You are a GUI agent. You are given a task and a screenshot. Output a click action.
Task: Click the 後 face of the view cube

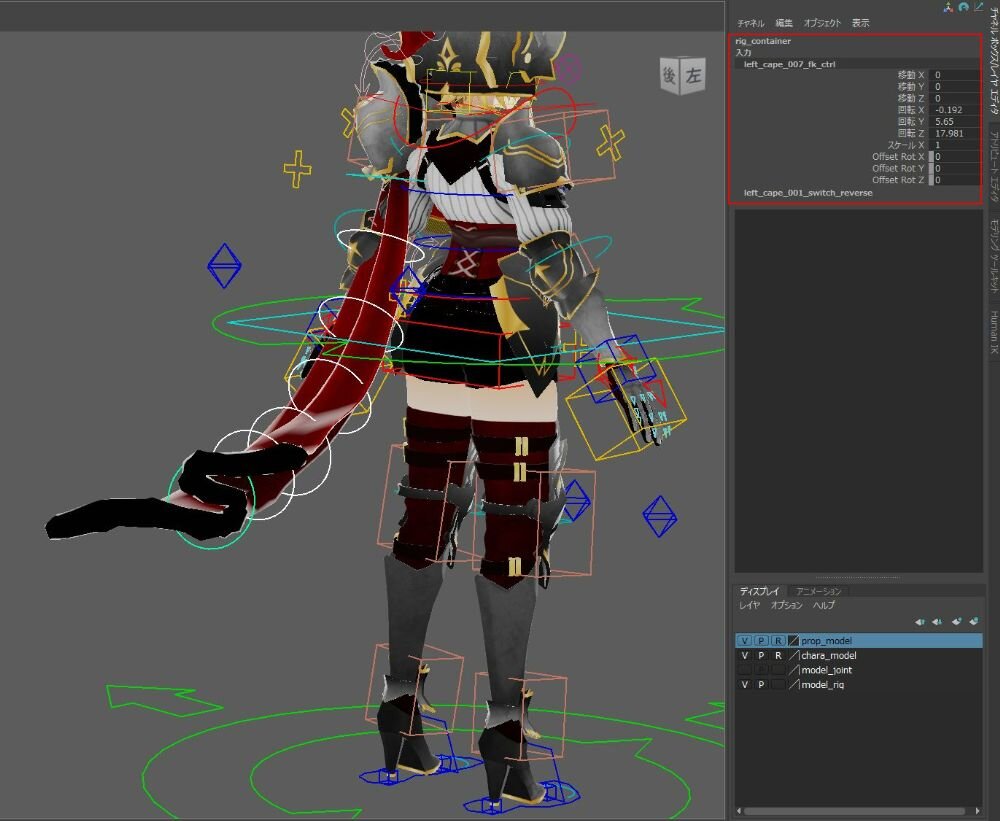(669, 75)
